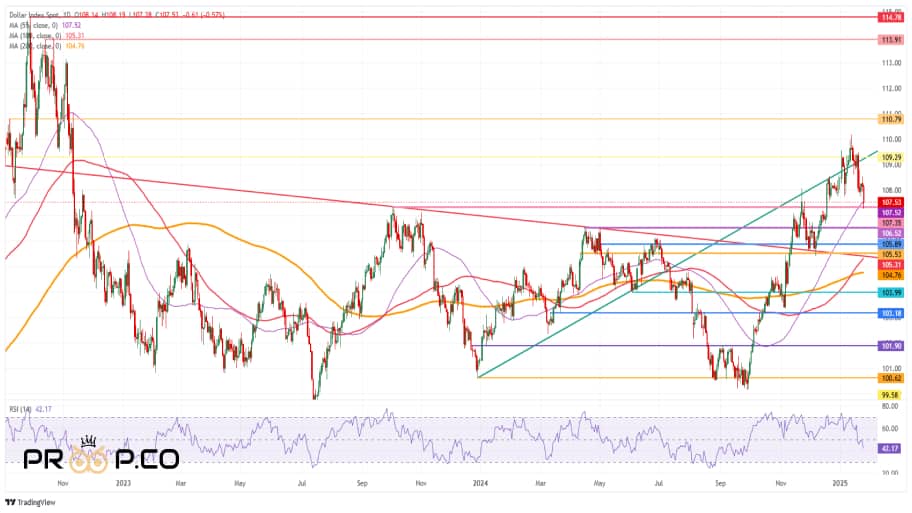
Task: Click the purple 101.90 price label
Action: [891, 346]
